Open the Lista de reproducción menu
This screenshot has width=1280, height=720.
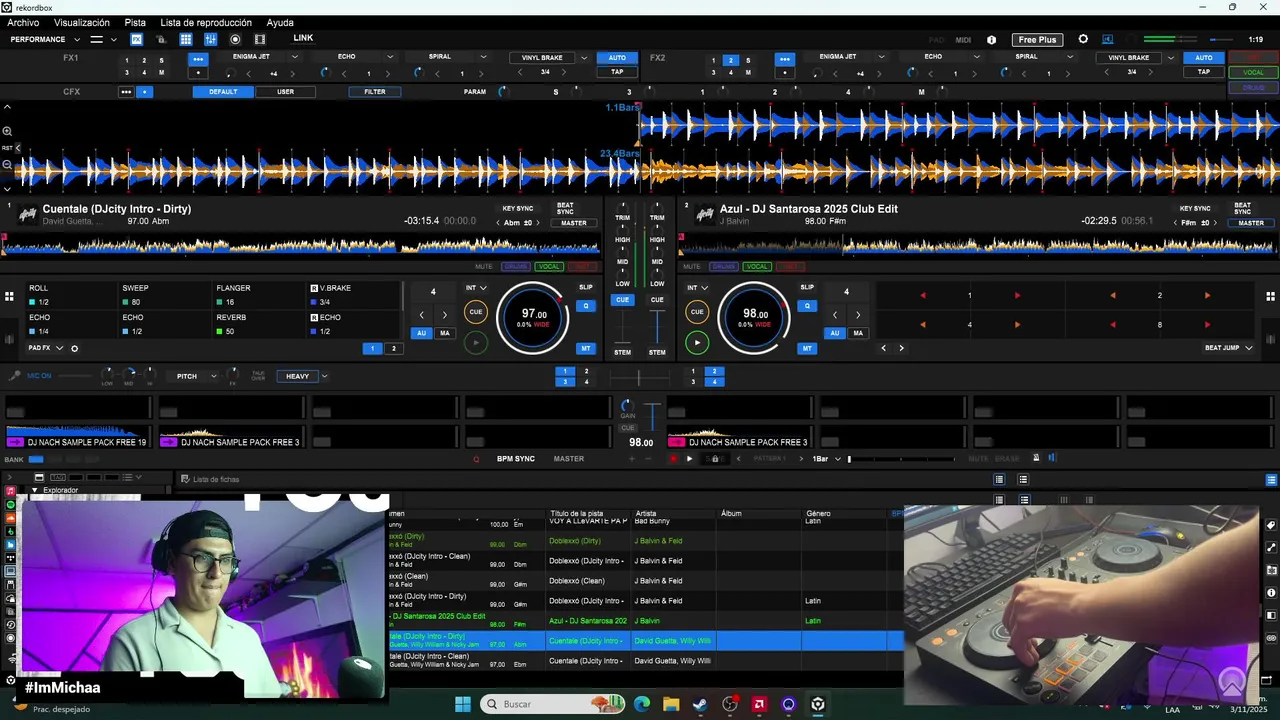pos(206,22)
